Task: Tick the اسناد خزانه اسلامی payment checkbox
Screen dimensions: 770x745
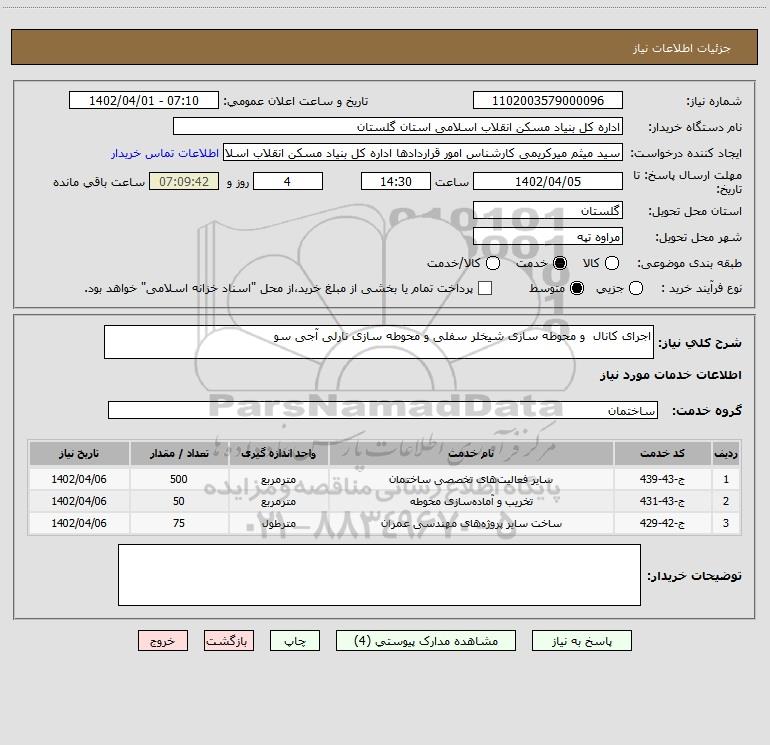Action: click(x=485, y=288)
